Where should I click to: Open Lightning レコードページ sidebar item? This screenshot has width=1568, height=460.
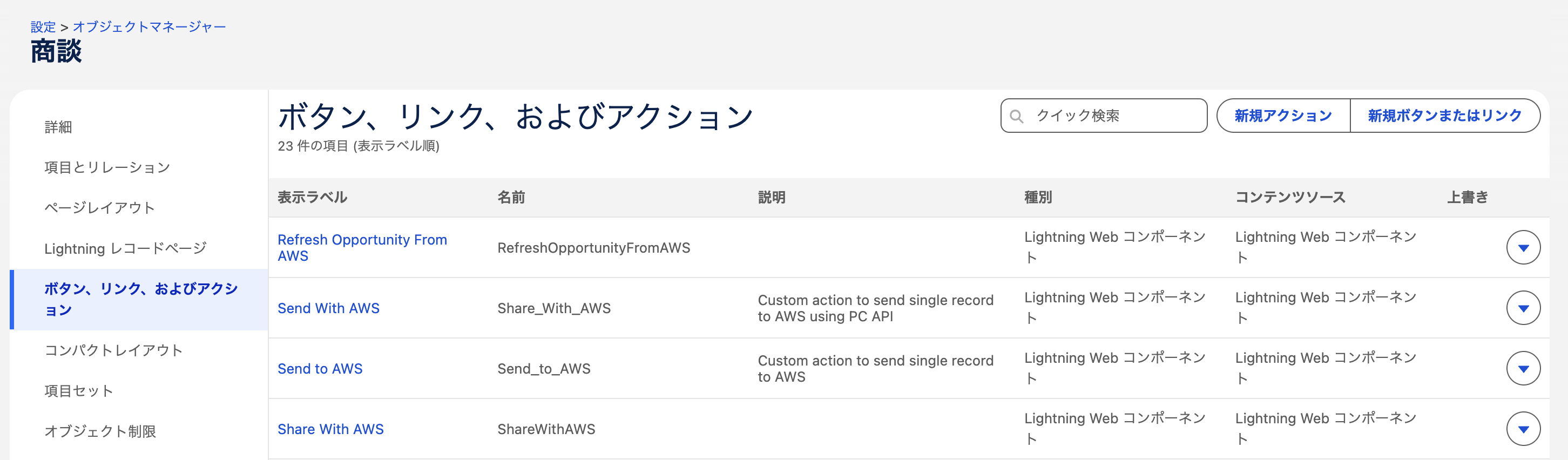125,248
